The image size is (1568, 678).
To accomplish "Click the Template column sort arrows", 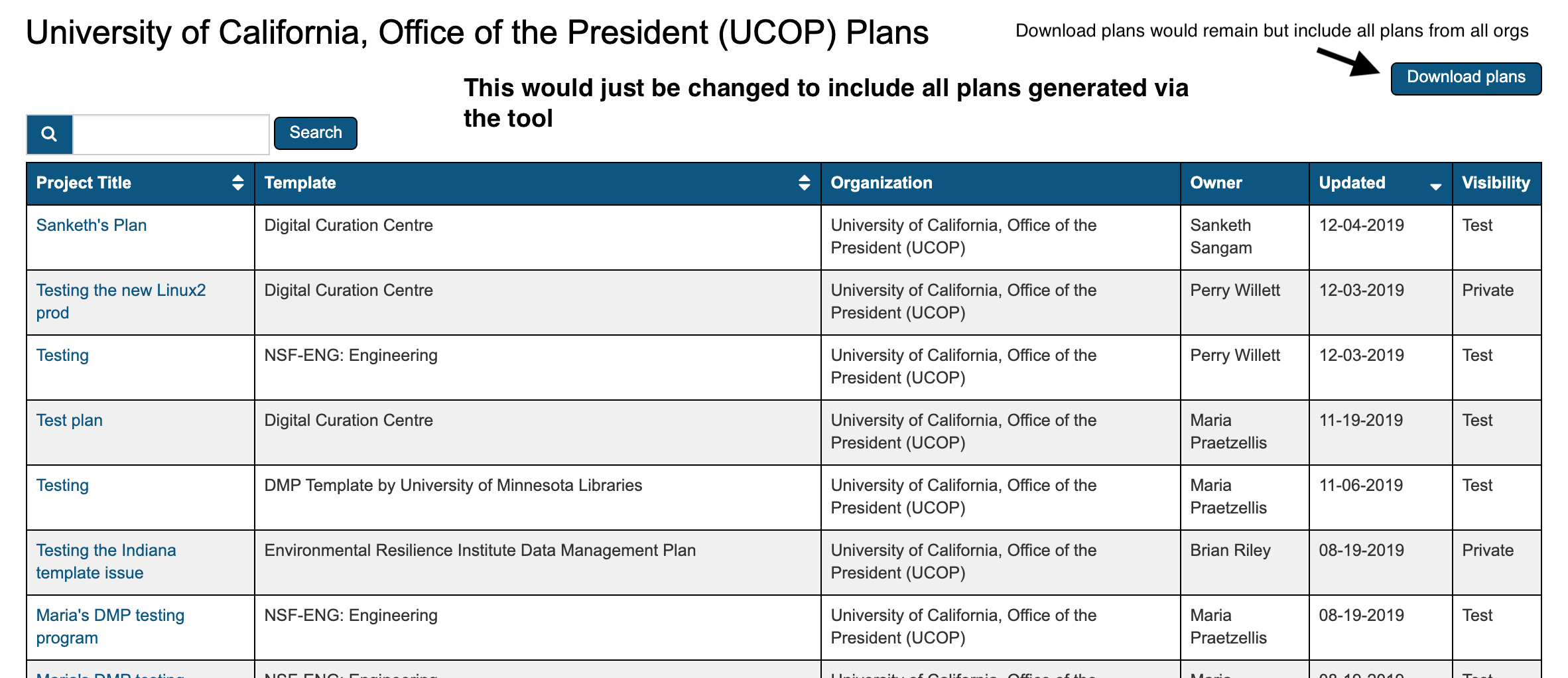I will [x=805, y=182].
